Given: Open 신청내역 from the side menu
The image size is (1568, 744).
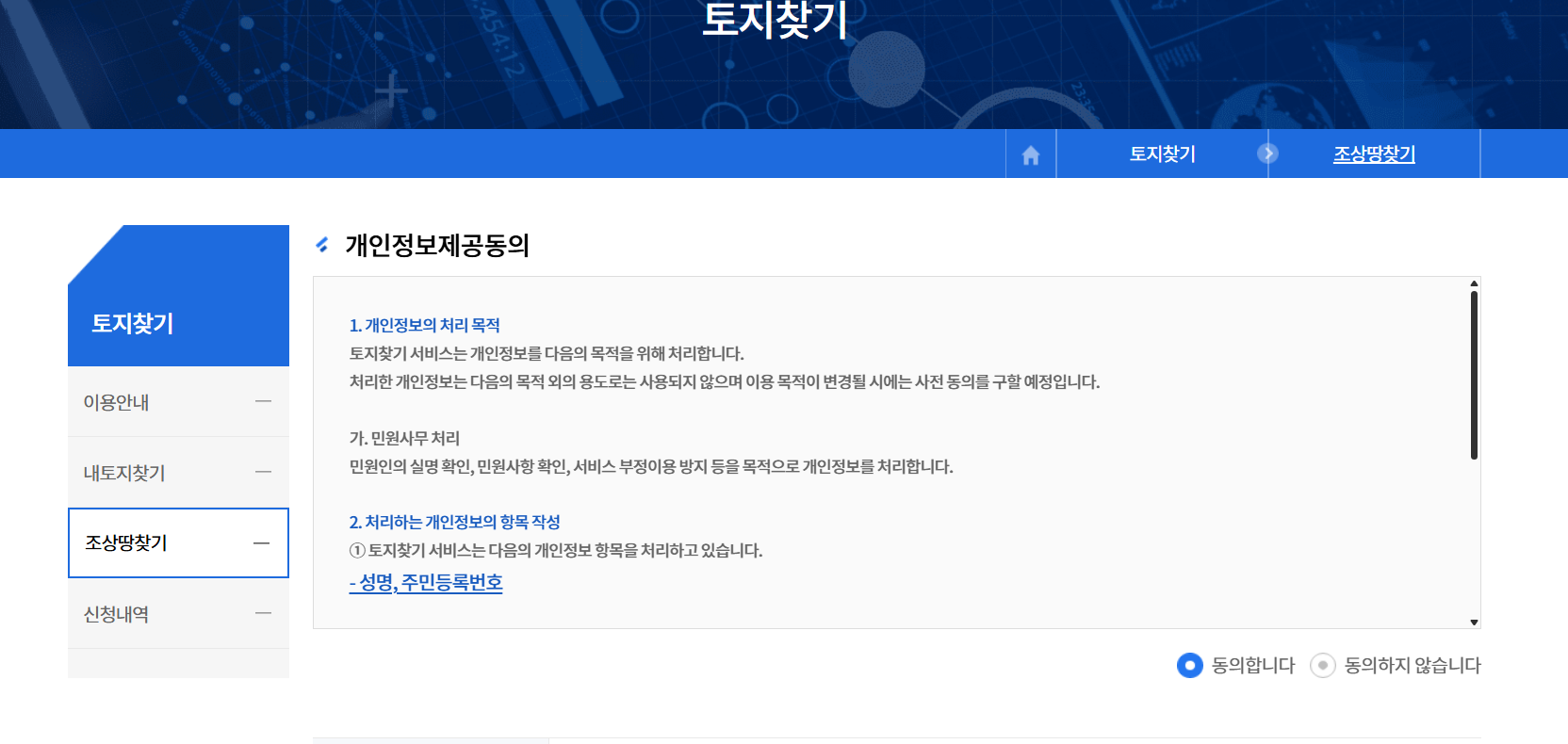Looking at the screenshot, I should click(117, 614).
